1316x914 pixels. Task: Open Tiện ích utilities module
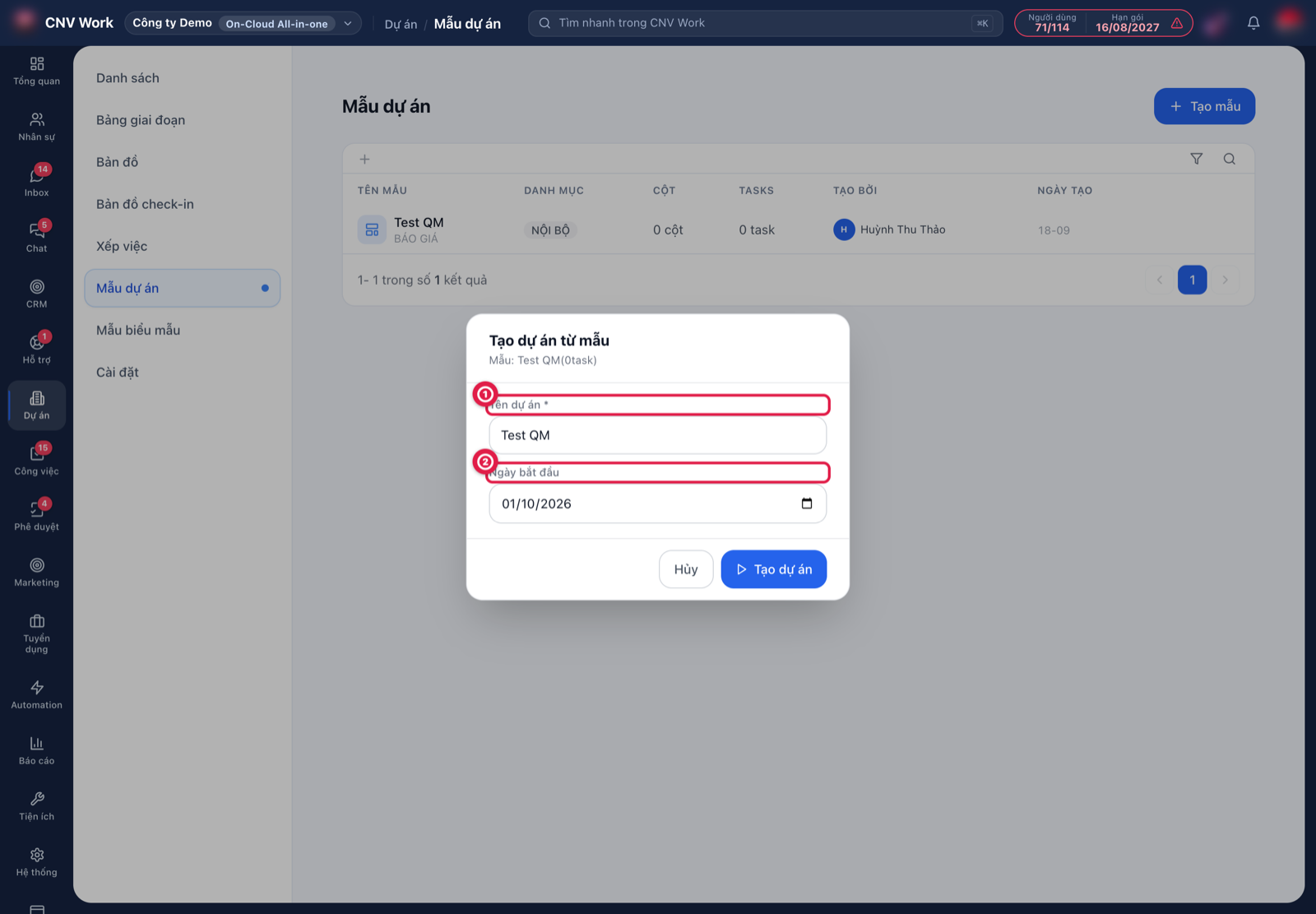click(36, 807)
